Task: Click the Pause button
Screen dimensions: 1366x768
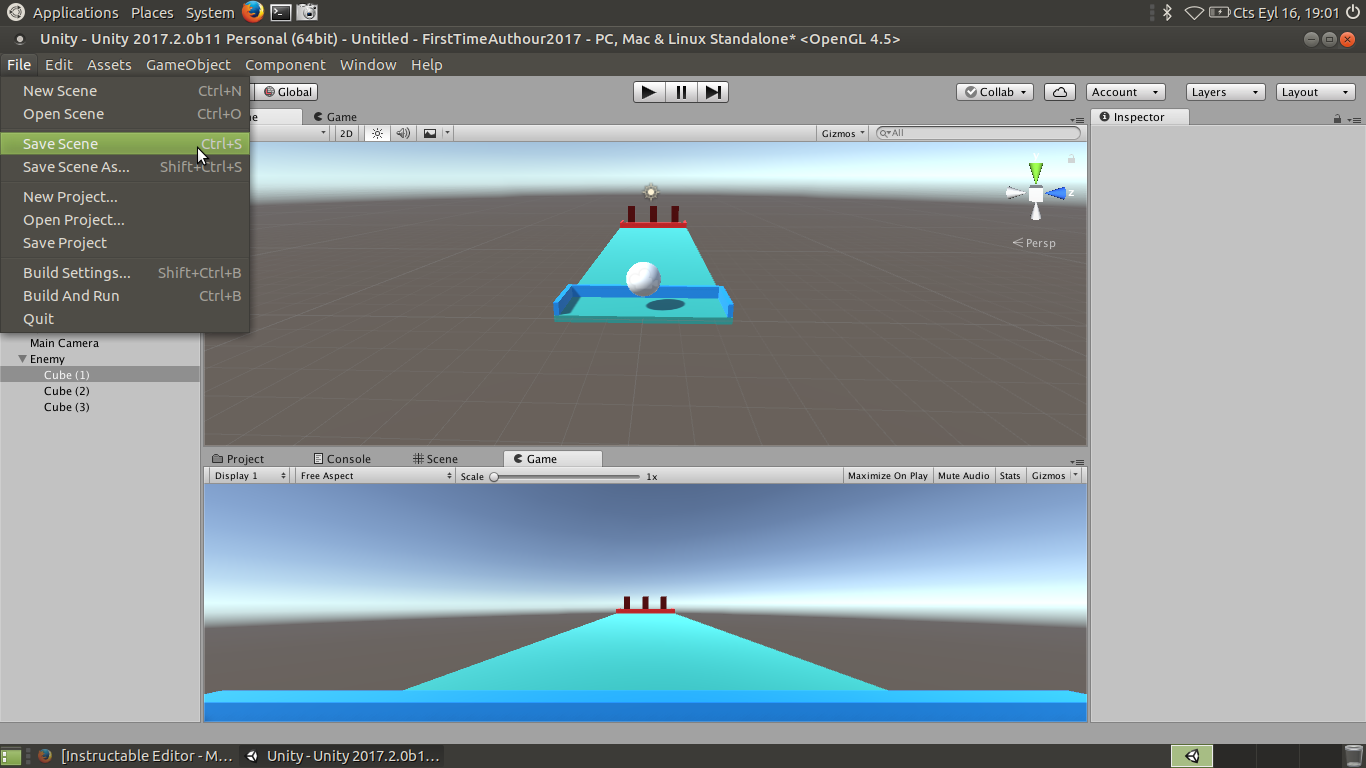Action: 681,92
